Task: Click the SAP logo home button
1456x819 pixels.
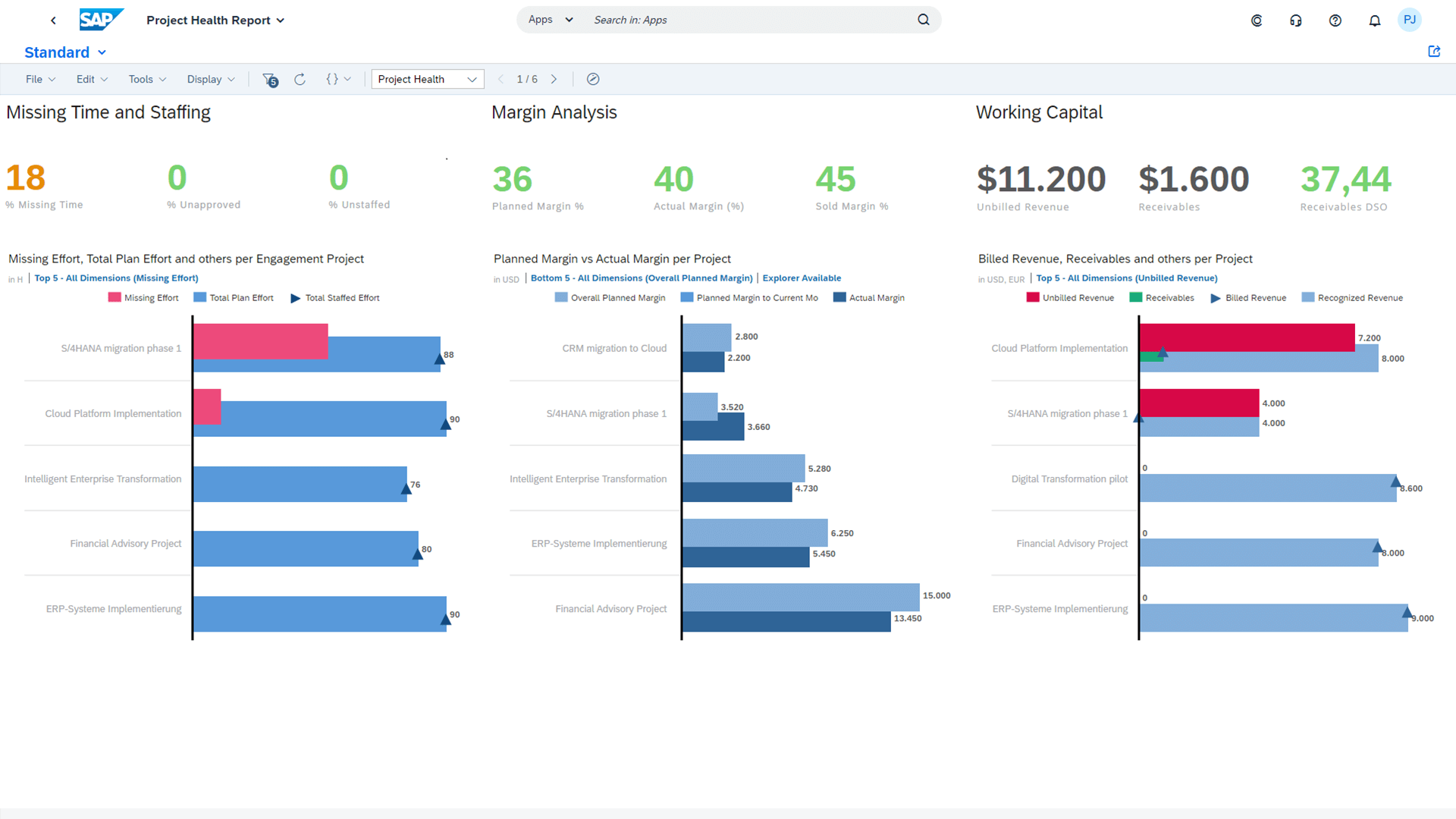Action: [99, 20]
